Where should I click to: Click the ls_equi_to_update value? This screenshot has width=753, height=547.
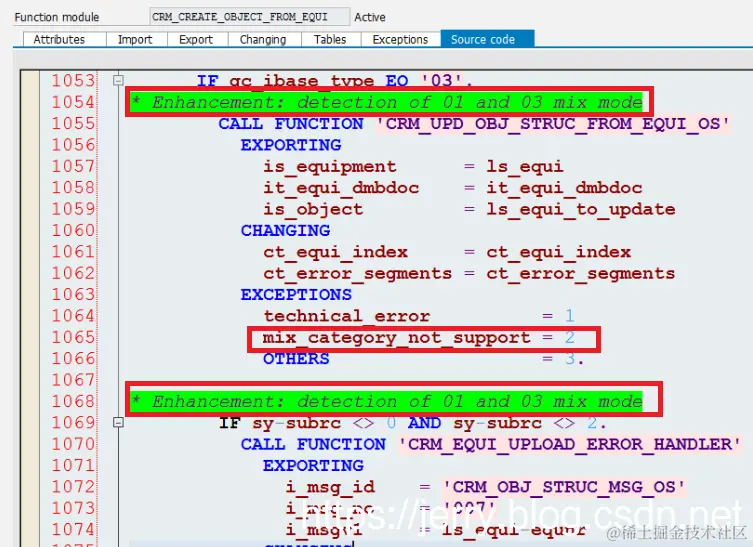pos(581,209)
